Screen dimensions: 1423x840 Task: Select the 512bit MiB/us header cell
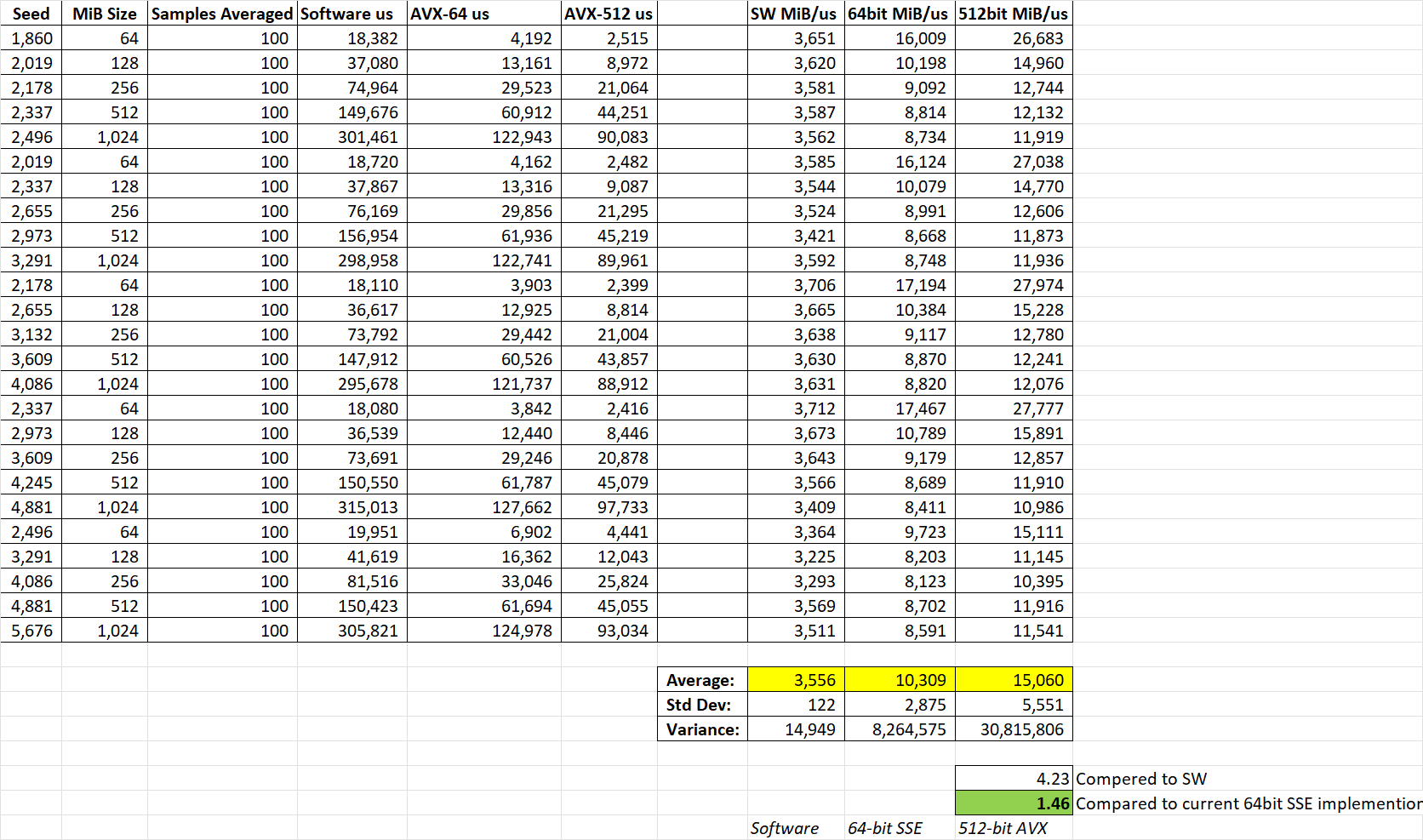(1013, 14)
